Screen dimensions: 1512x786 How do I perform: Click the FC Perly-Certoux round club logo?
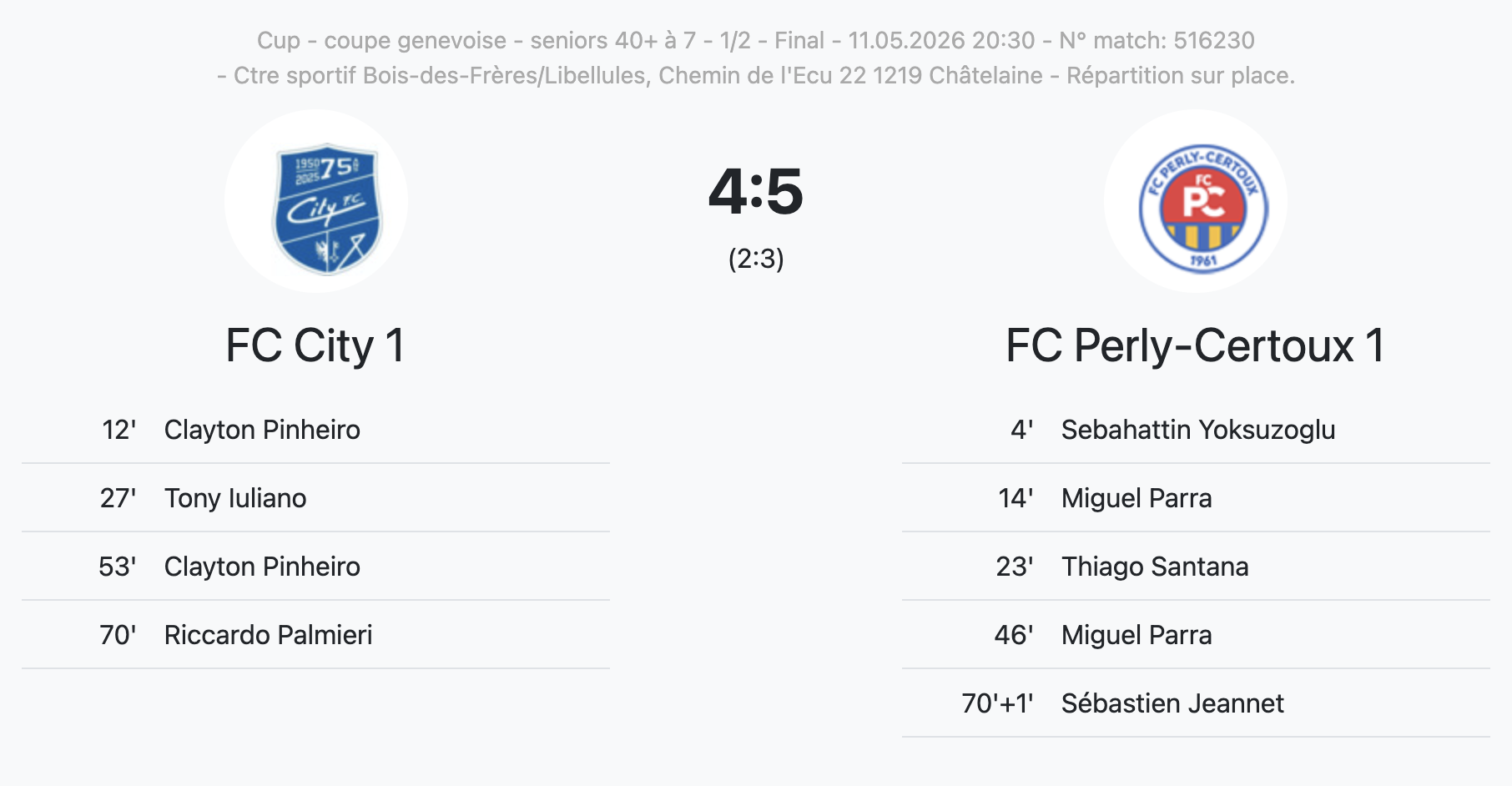click(1203, 207)
